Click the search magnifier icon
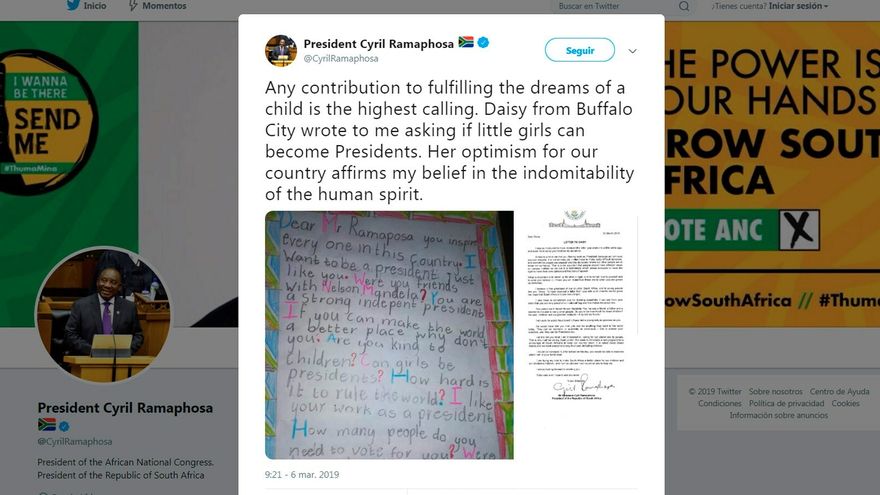This screenshot has height=495, width=880. click(x=684, y=6)
